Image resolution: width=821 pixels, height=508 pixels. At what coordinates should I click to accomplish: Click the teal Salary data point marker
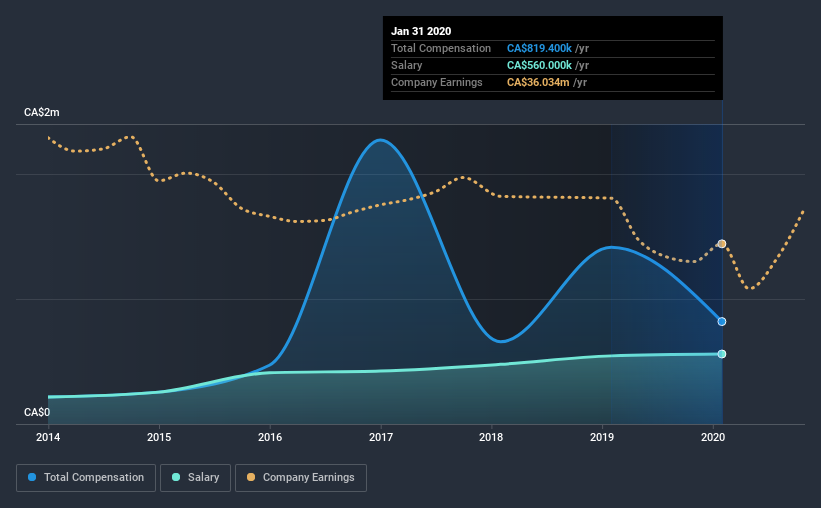[722, 354]
